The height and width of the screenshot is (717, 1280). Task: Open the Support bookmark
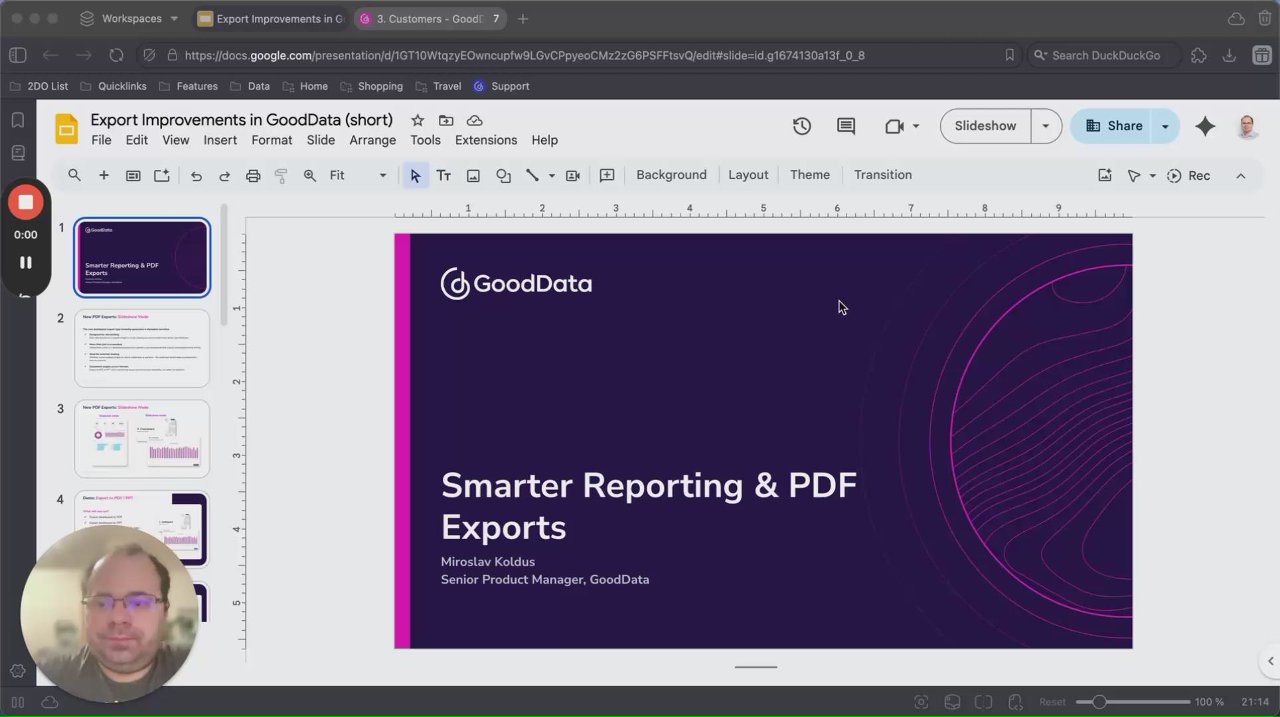coord(501,86)
